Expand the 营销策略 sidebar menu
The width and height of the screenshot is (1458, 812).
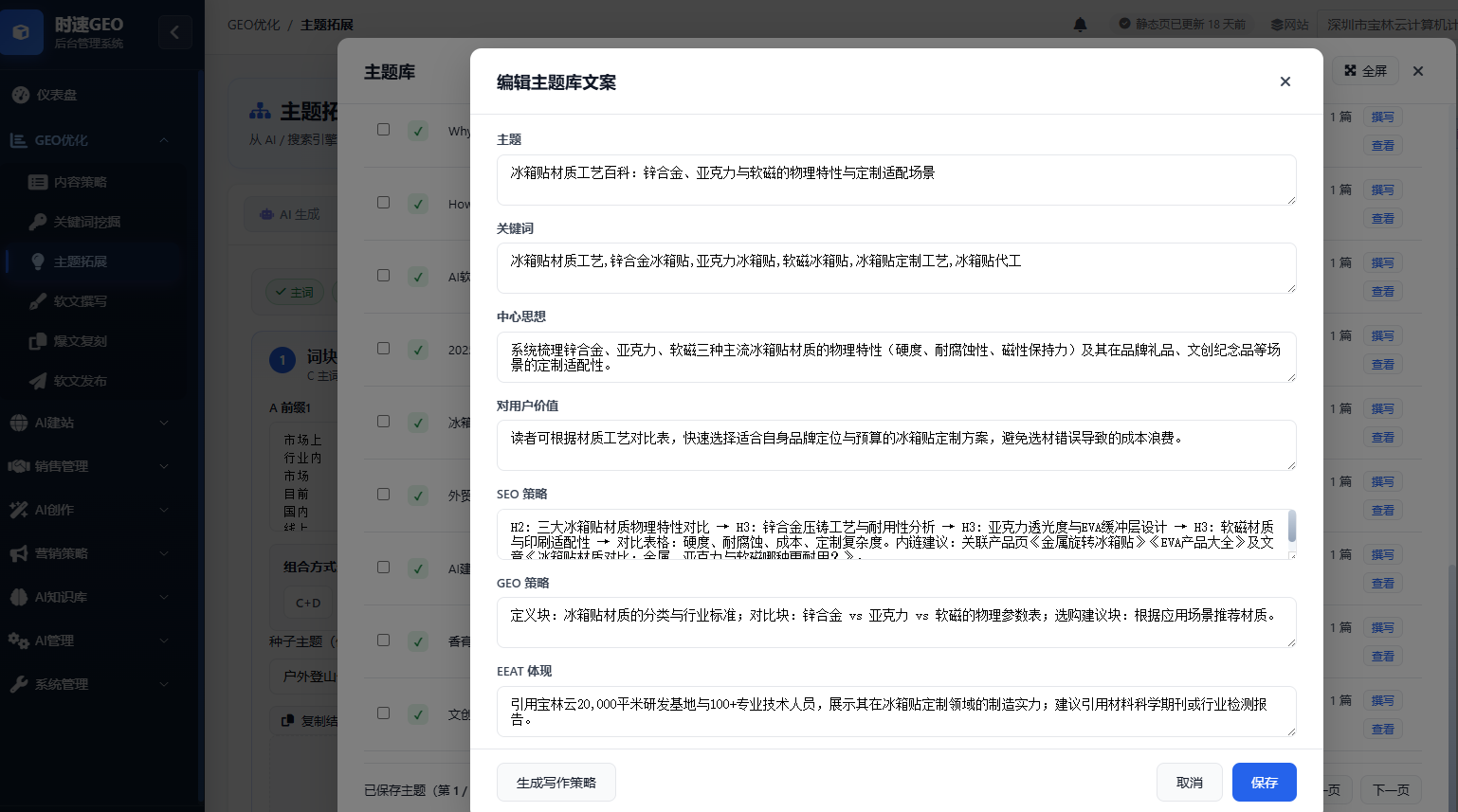click(x=164, y=553)
